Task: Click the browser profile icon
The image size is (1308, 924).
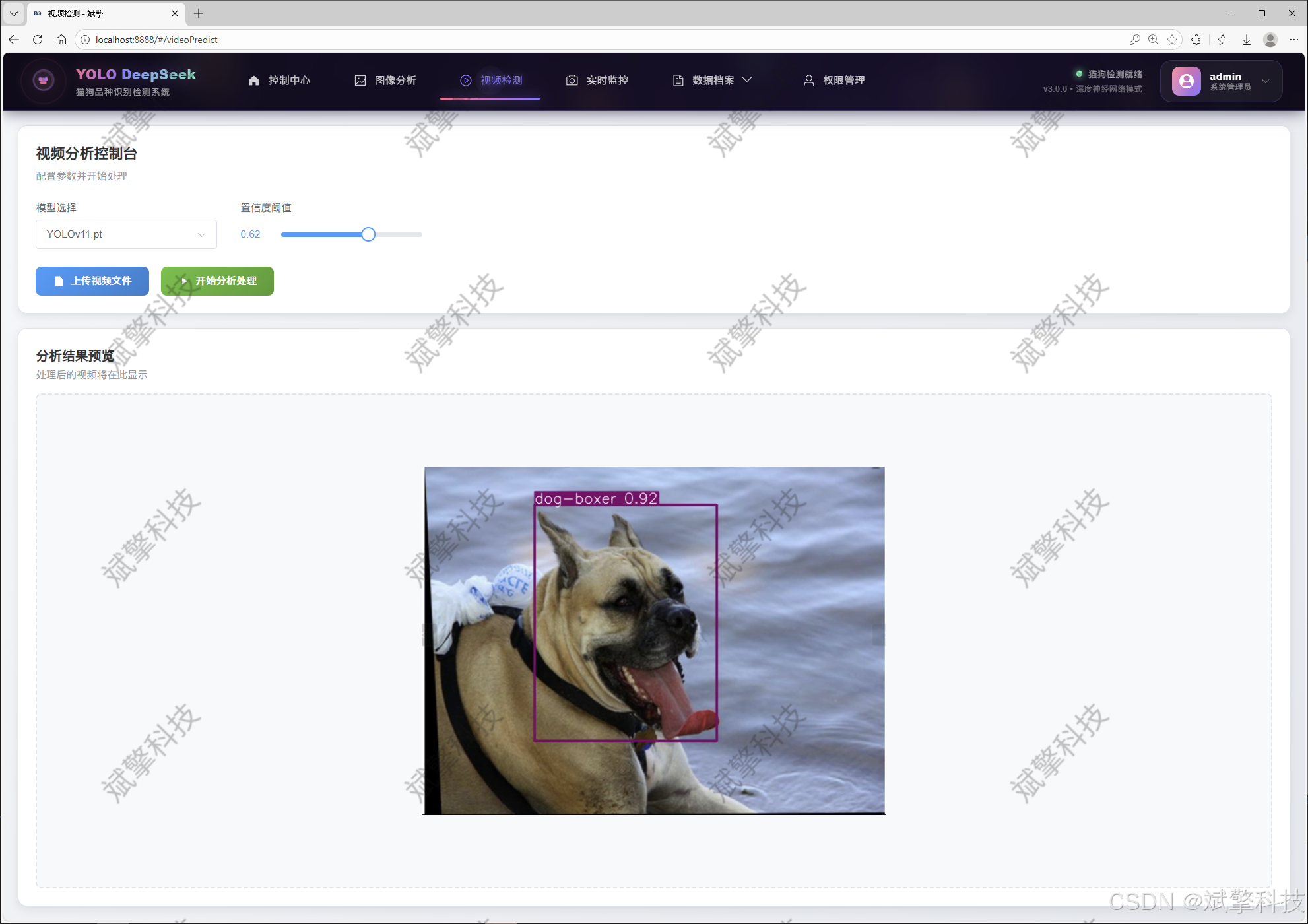Action: pos(1270,40)
